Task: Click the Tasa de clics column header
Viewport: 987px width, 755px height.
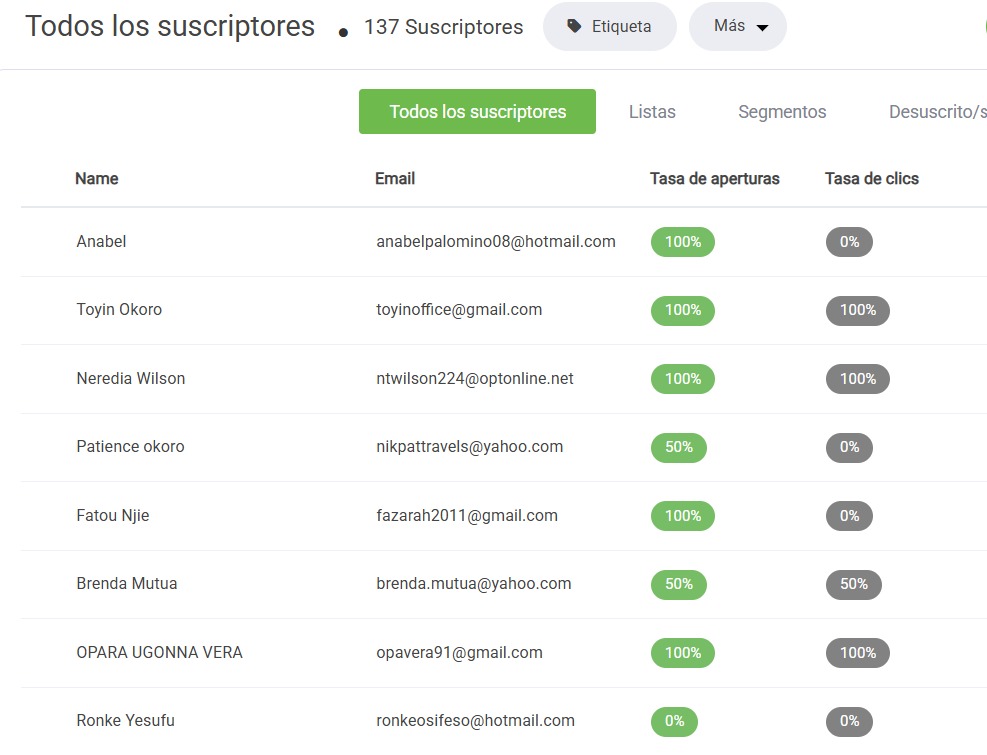Action: tap(872, 178)
